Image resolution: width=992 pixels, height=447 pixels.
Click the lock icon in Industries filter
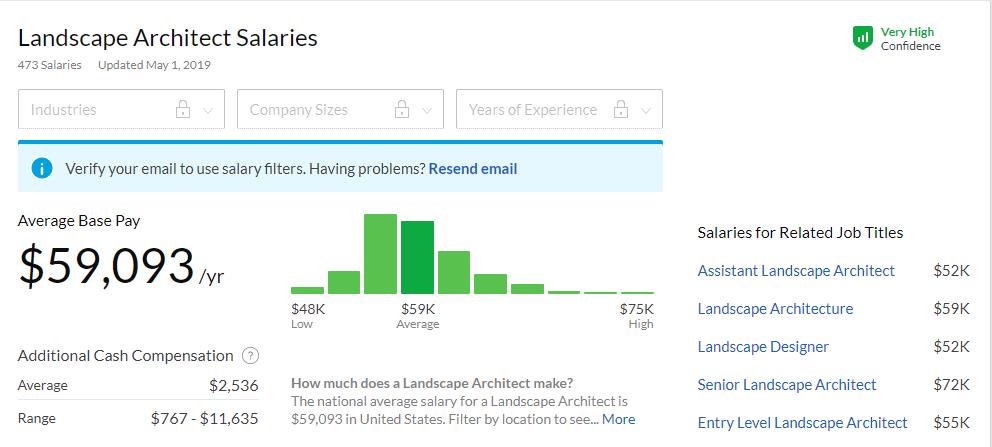(183, 109)
